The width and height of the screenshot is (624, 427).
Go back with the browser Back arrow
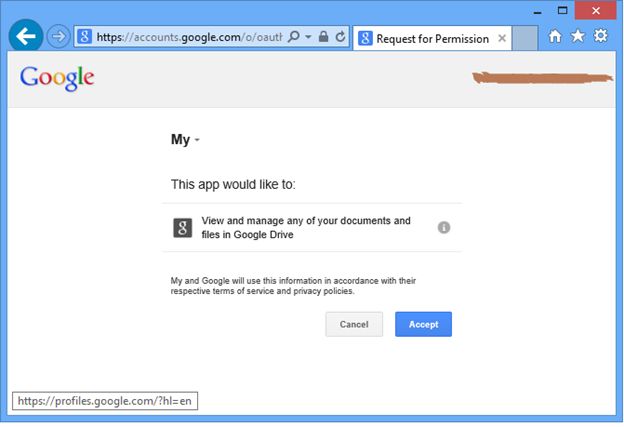(26, 36)
